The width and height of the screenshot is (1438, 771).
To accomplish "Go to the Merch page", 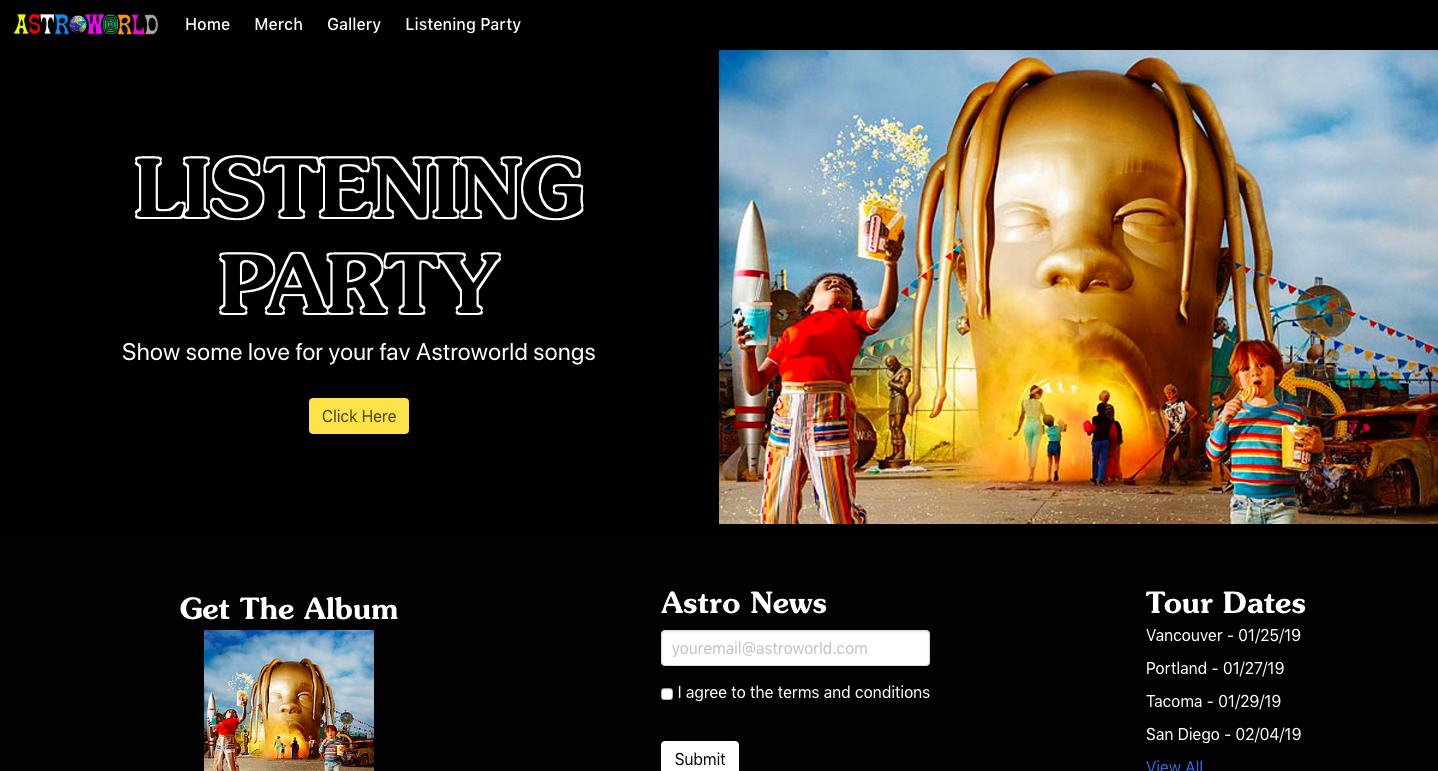I will click(278, 24).
